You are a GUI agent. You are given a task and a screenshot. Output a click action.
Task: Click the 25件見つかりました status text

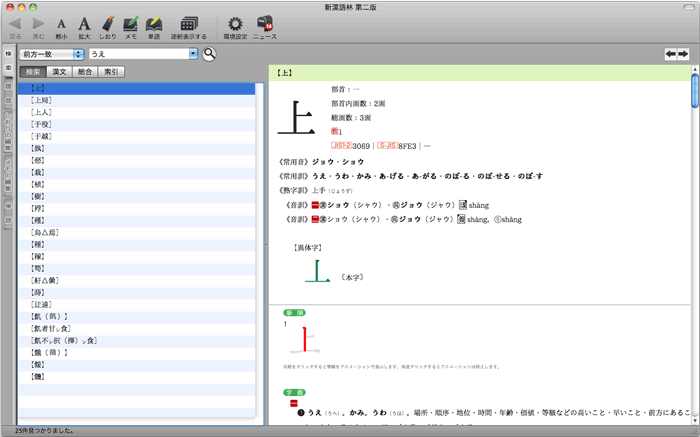tap(44, 431)
